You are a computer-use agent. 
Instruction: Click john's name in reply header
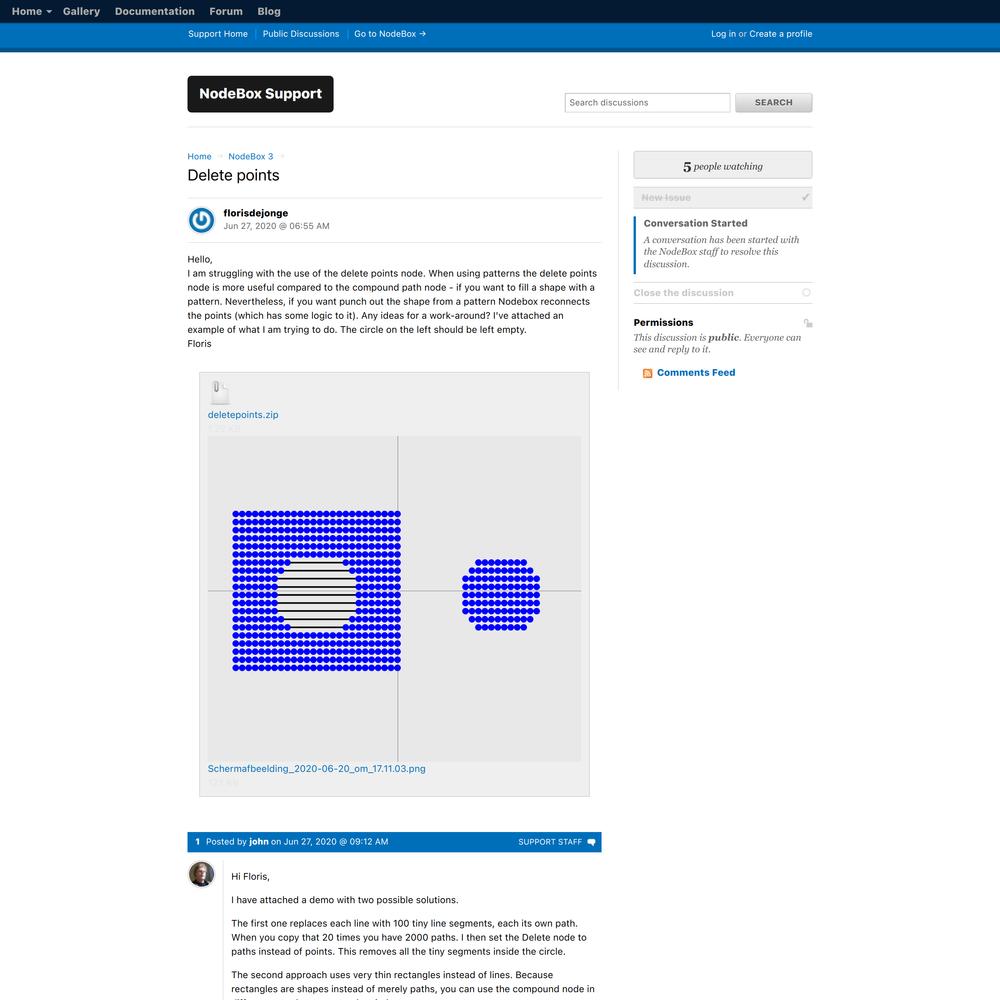pos(258,842)
